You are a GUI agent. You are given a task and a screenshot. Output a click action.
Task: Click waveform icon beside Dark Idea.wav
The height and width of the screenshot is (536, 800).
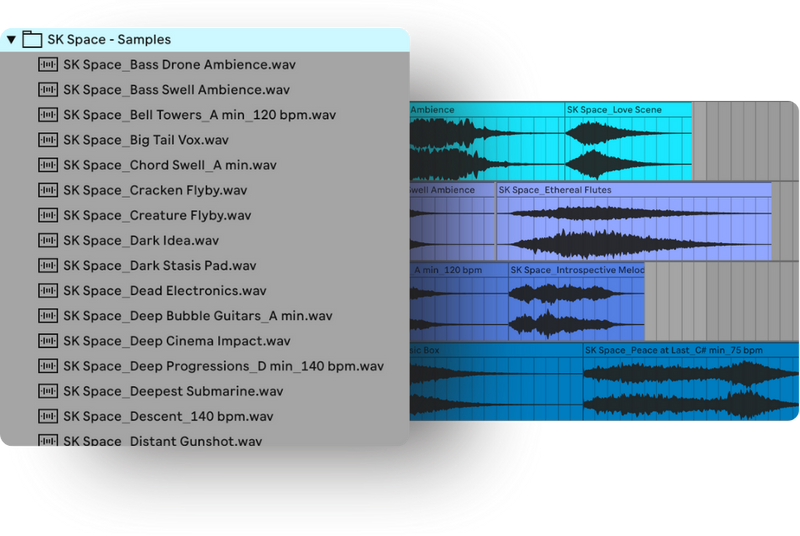tap(48, 240)
